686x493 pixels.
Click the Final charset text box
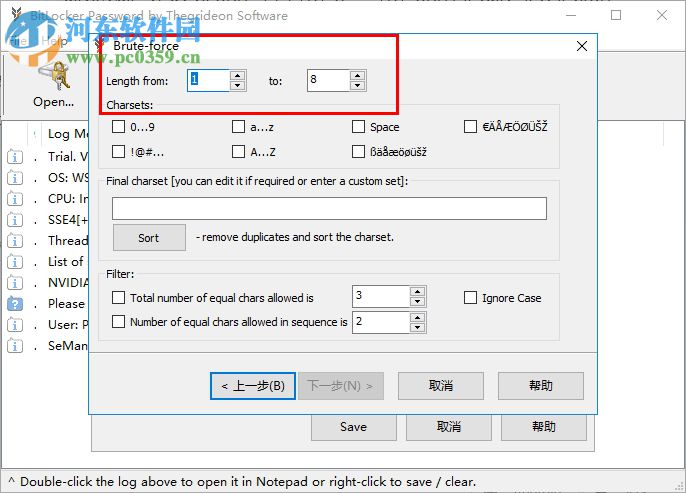(x=329, y=208)
